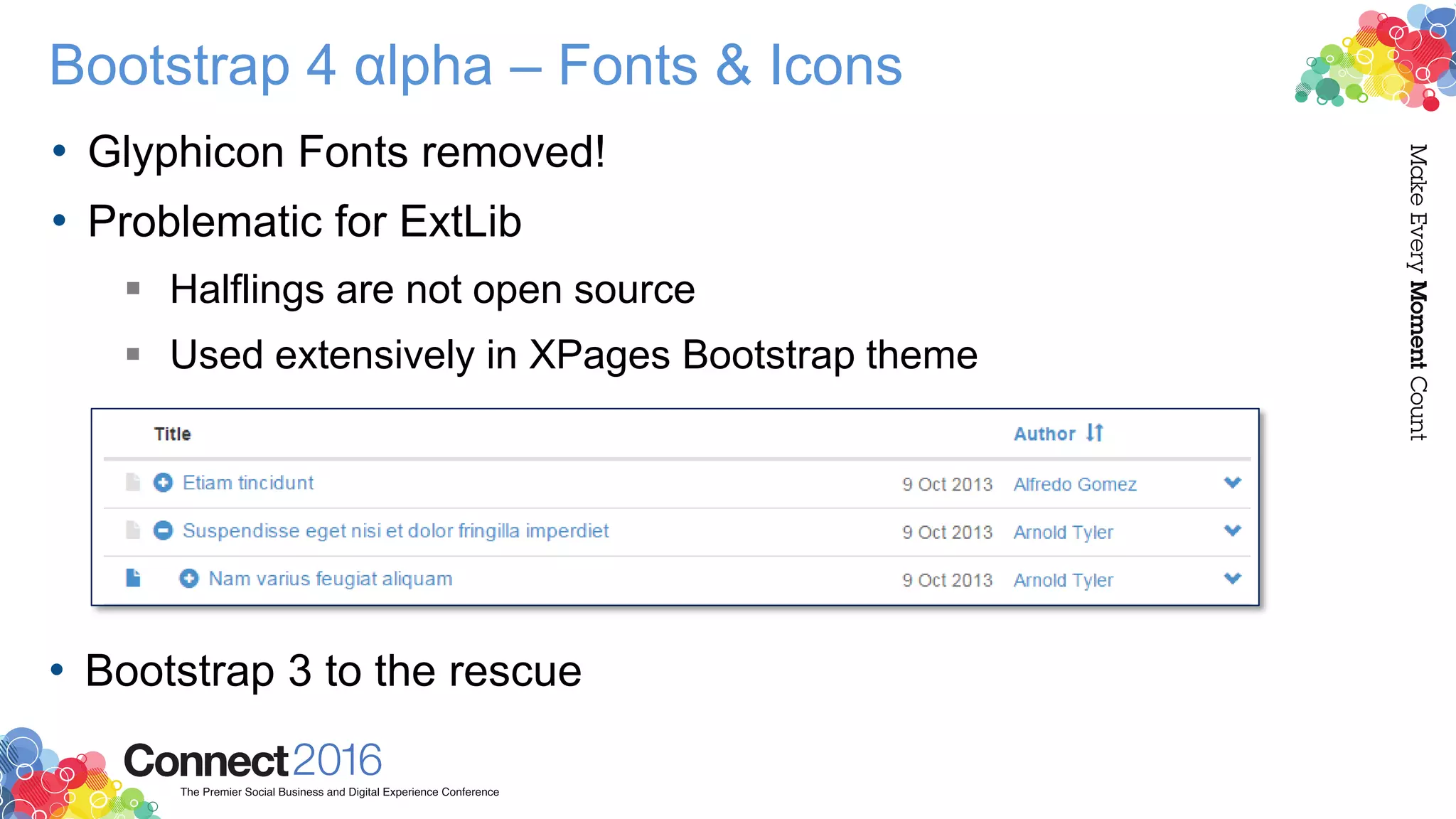Click the Author column header

(1044, 434)
